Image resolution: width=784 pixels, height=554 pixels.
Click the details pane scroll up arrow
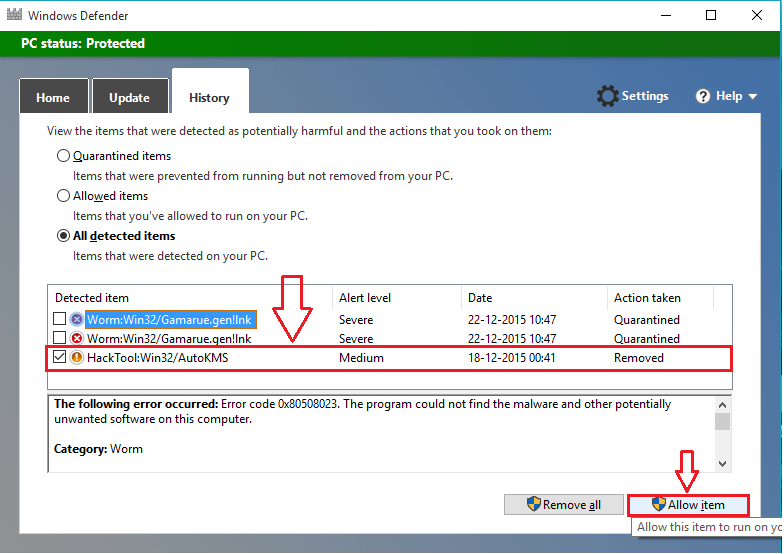coord(722,404)
